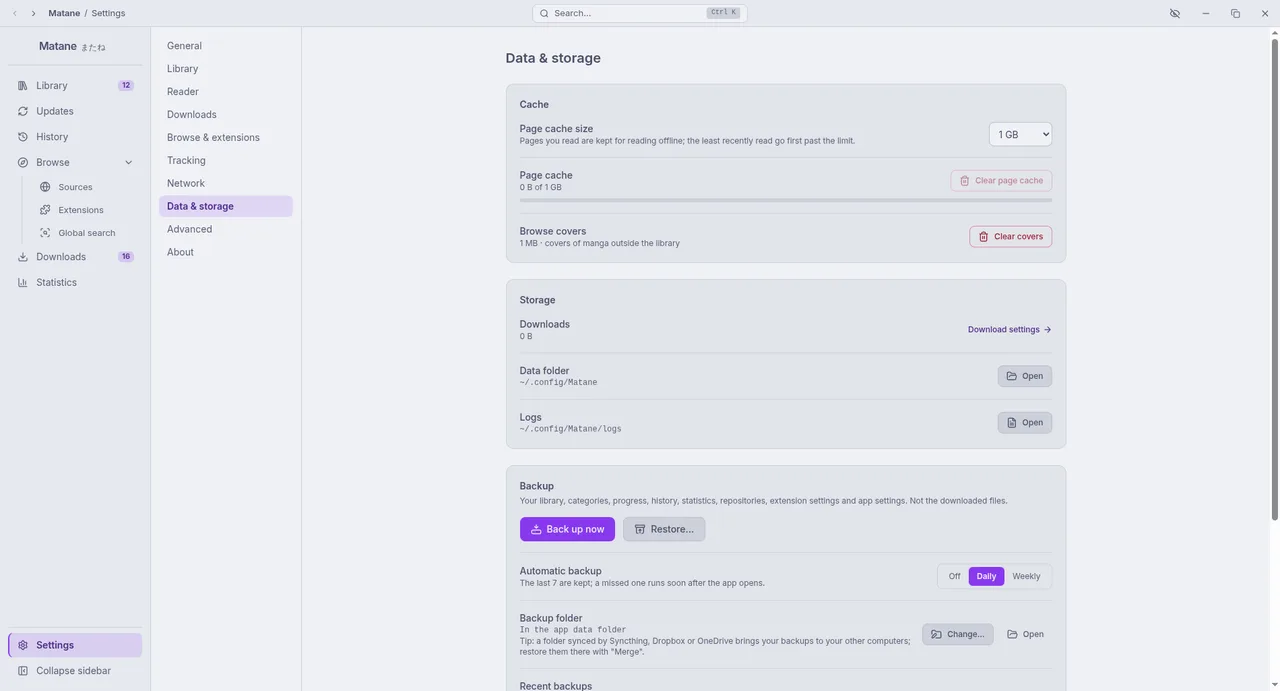Open General settings tab
The height and width of the screenshot is (691, 1280).
[x=226, y=46]
